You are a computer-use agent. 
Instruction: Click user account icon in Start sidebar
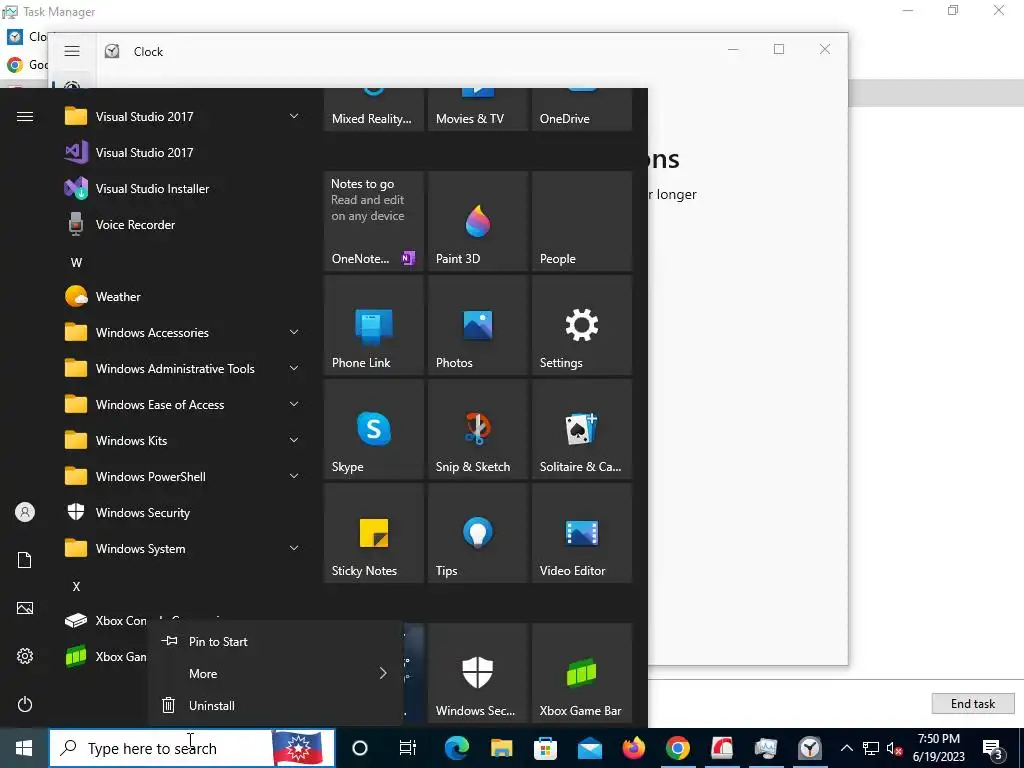25,512
